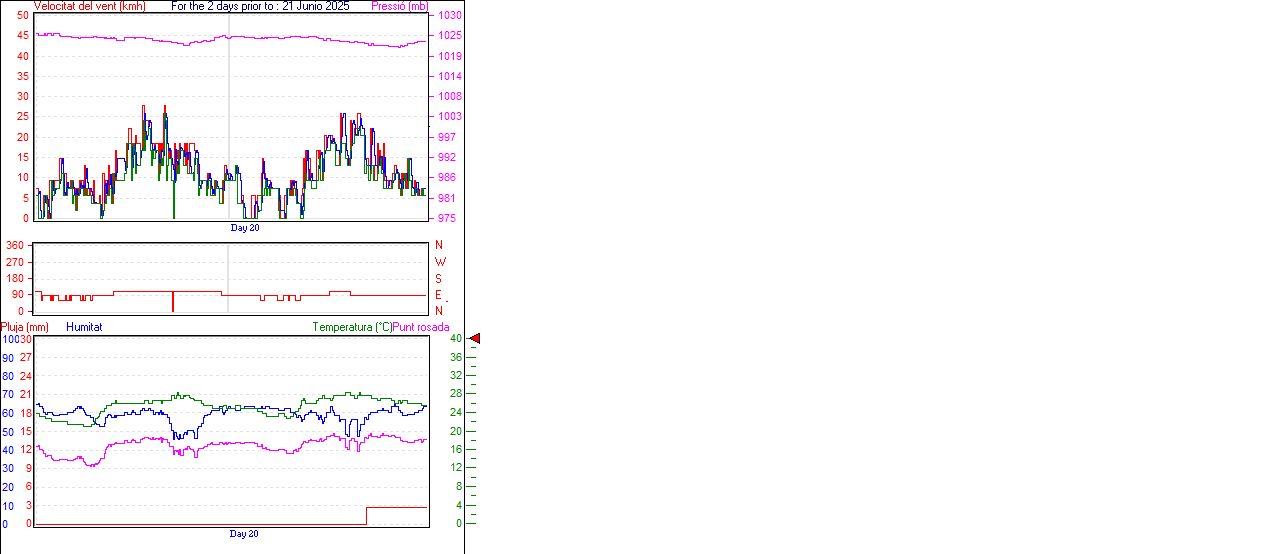The image size is (1280, 554).
Task: Select the 'Pressió (mb)' axis label
Action: 399,6
